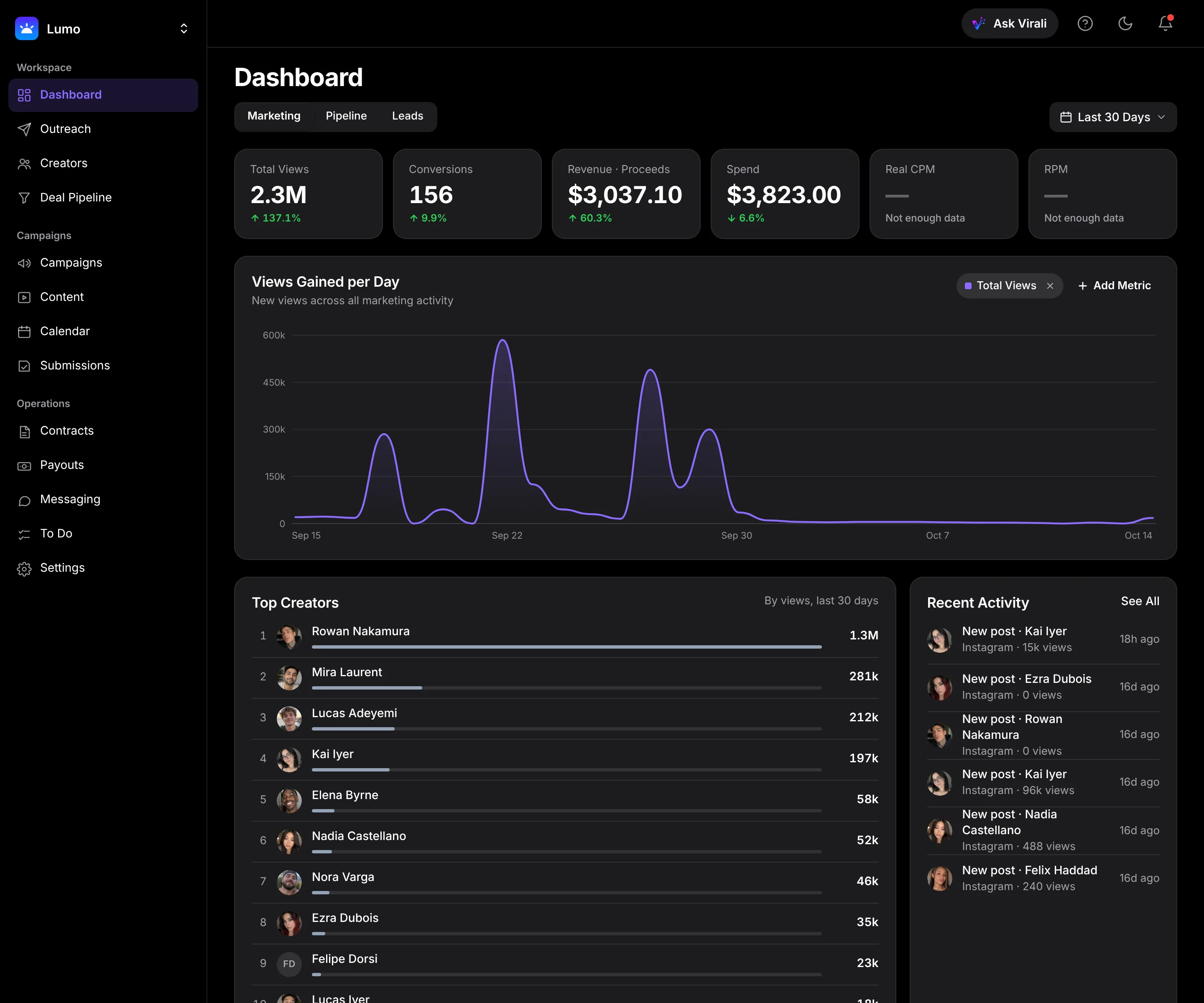
Task: Open the Spend $3,823.00 card
Action: tap(784, 194)
